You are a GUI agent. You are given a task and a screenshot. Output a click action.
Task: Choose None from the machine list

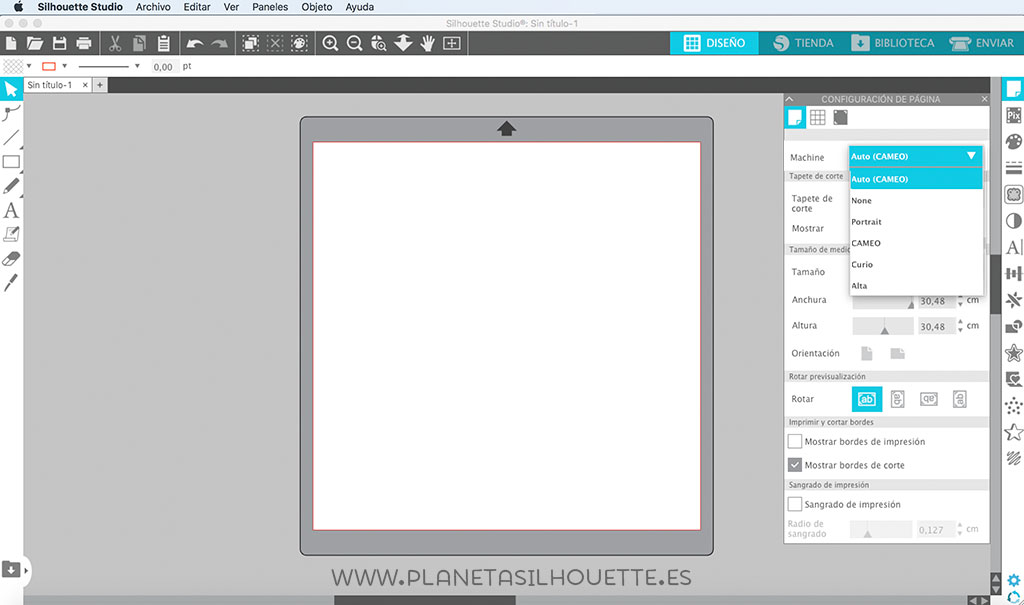[916, 201]
